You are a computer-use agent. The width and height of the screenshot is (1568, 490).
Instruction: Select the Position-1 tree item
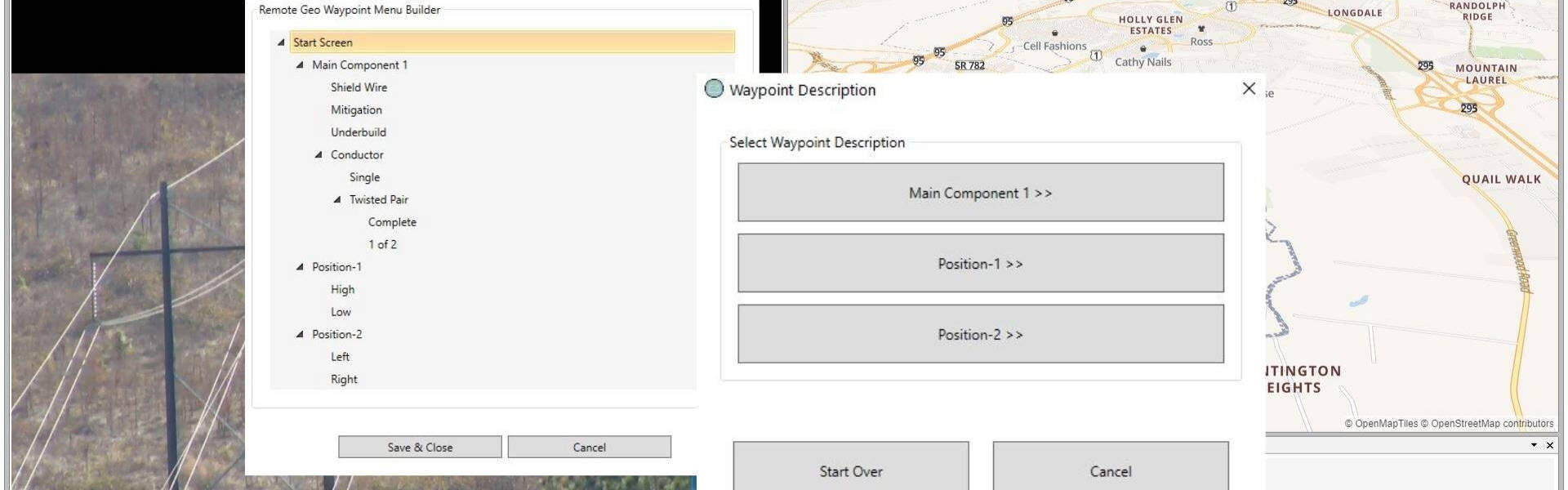[x=336, y=267]
